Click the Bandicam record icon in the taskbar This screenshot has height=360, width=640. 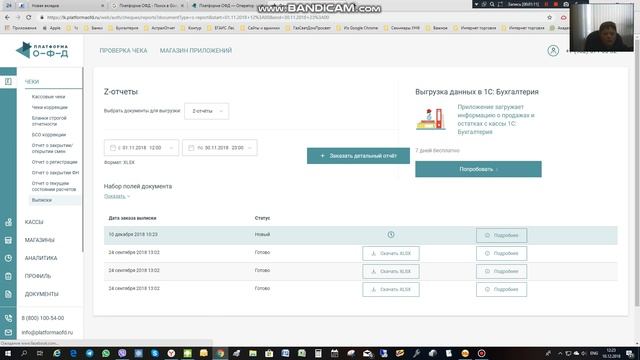(x=481, y=353)
